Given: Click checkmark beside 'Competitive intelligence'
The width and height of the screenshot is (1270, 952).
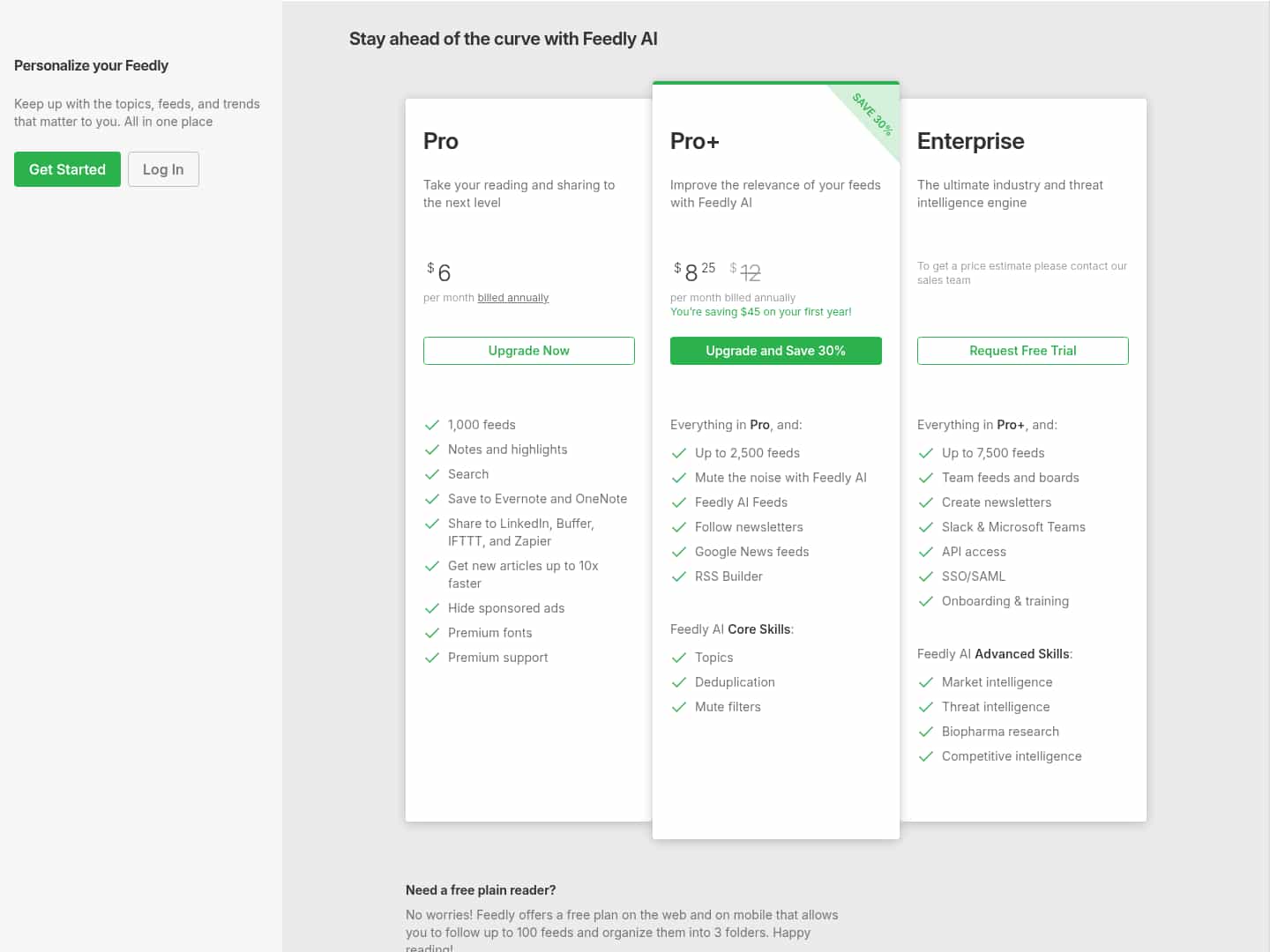Looking at the screenshot, I should [926, 756].
